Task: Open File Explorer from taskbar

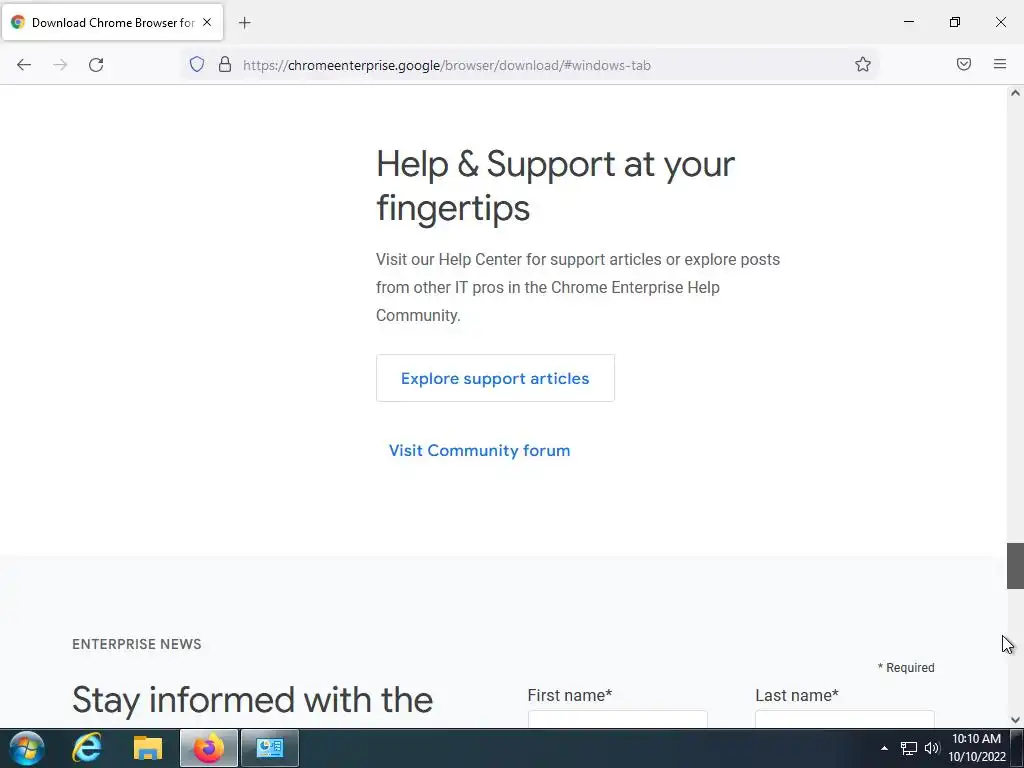Action: tap(148, 748)
